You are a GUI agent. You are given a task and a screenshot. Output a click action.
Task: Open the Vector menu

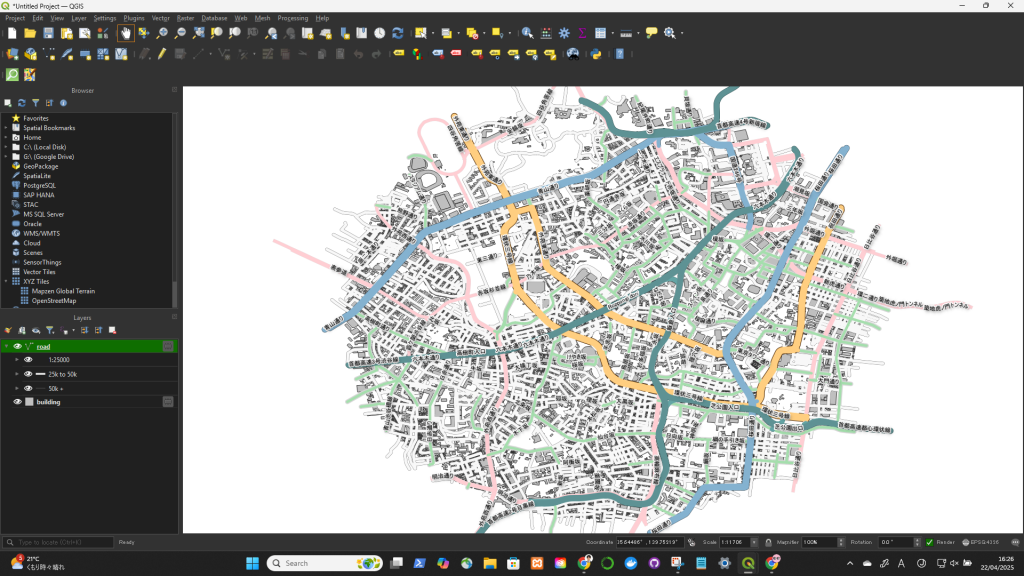point(160,18)
